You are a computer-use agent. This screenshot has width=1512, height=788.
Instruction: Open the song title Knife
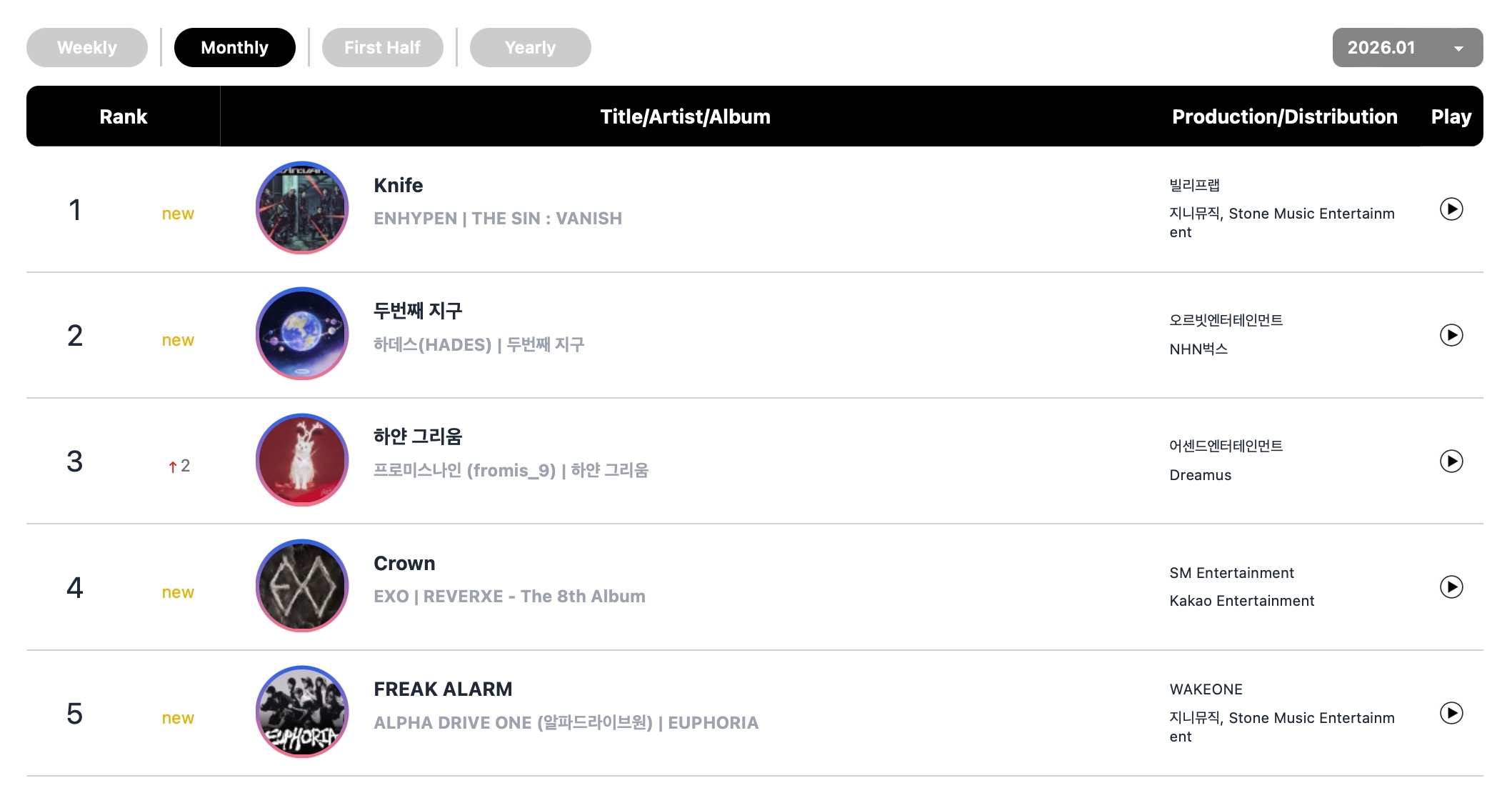coord(398,186)
